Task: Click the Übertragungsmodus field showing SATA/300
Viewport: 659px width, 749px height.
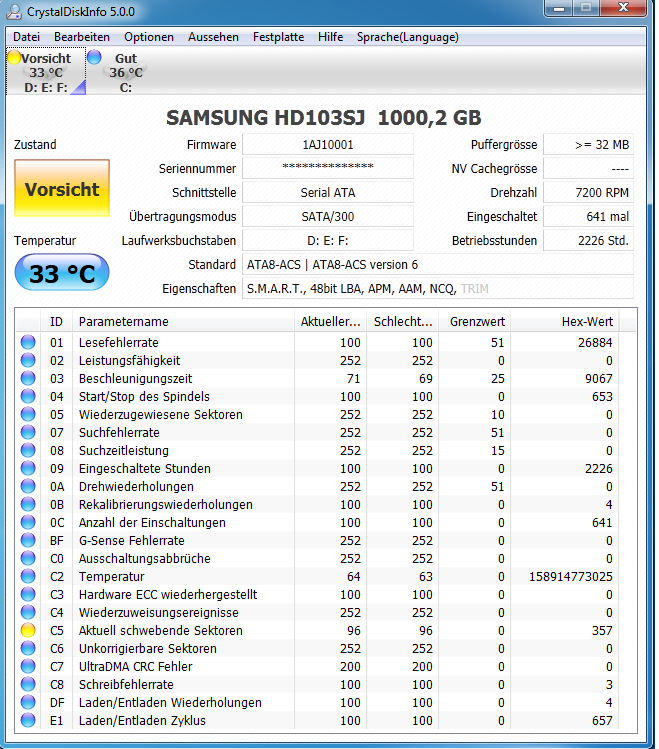Action: (x=328, y=216)
